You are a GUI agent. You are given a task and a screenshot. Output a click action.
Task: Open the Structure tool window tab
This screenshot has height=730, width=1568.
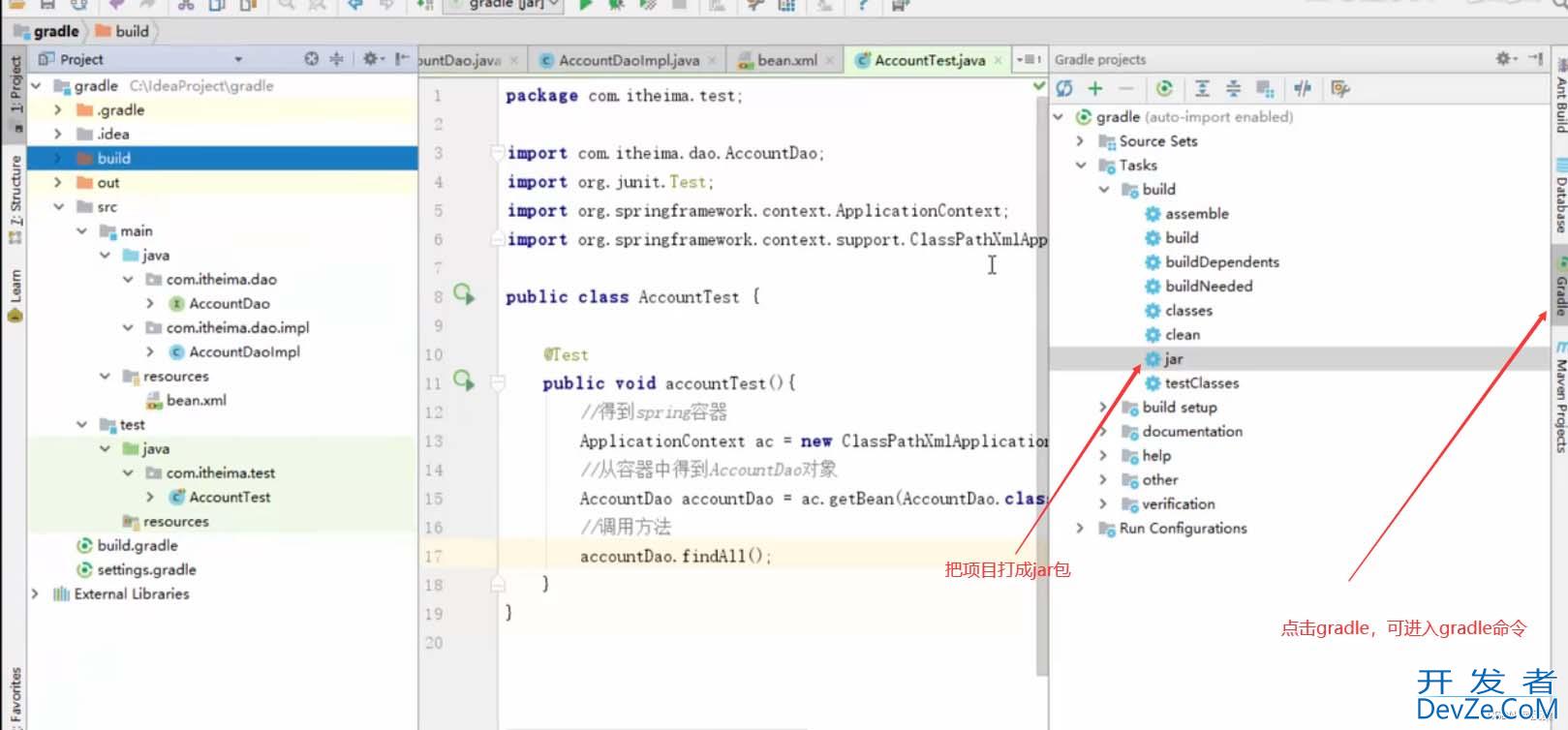(15, 198)
